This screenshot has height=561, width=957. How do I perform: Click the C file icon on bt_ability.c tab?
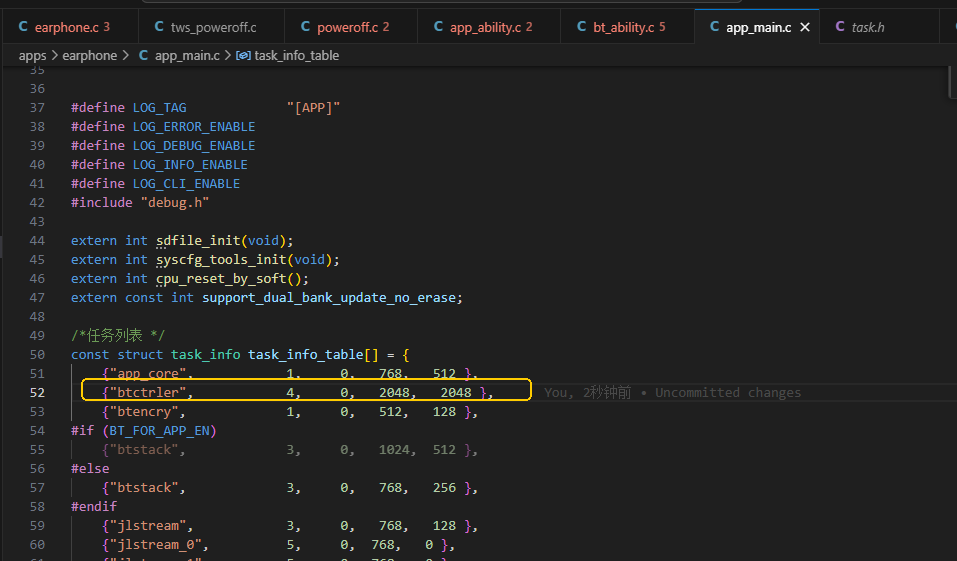point(582,26)
